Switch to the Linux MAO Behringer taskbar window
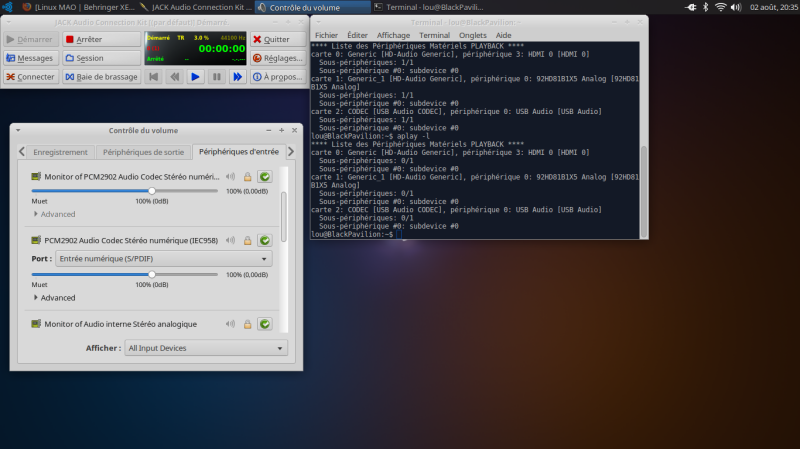Screen dimensions: 800x449 coord(79,7)
